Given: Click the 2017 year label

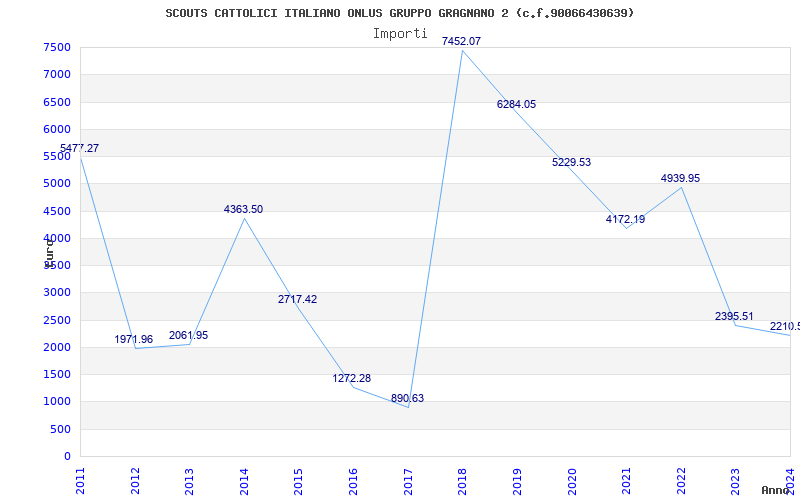Looking at the screenshot, I should 408,481.
